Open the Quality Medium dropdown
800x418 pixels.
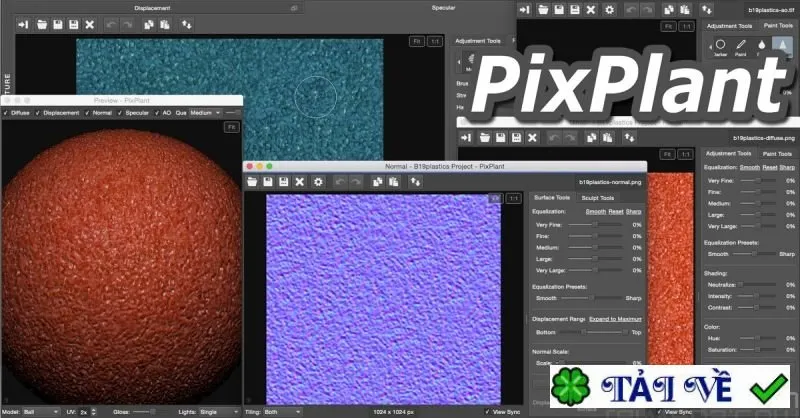point(205,113)
